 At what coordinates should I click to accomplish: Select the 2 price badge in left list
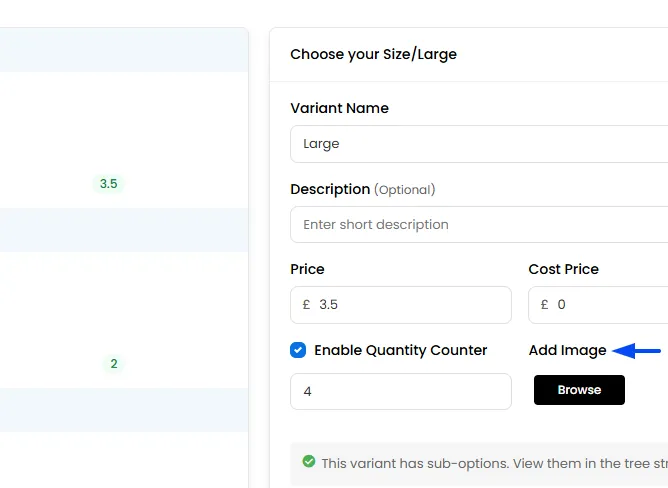(x=114, y=364)
